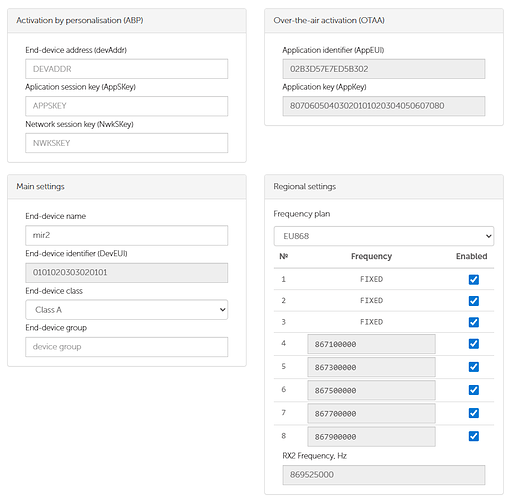Toggle channel 8 at 867900000

474,436
